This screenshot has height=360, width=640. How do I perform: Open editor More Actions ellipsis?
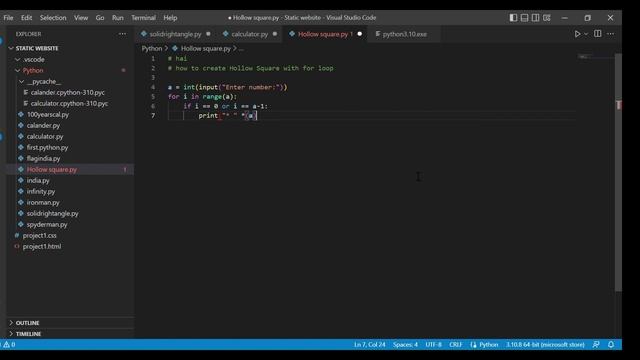pyautogui.click(x=611, y=34)
